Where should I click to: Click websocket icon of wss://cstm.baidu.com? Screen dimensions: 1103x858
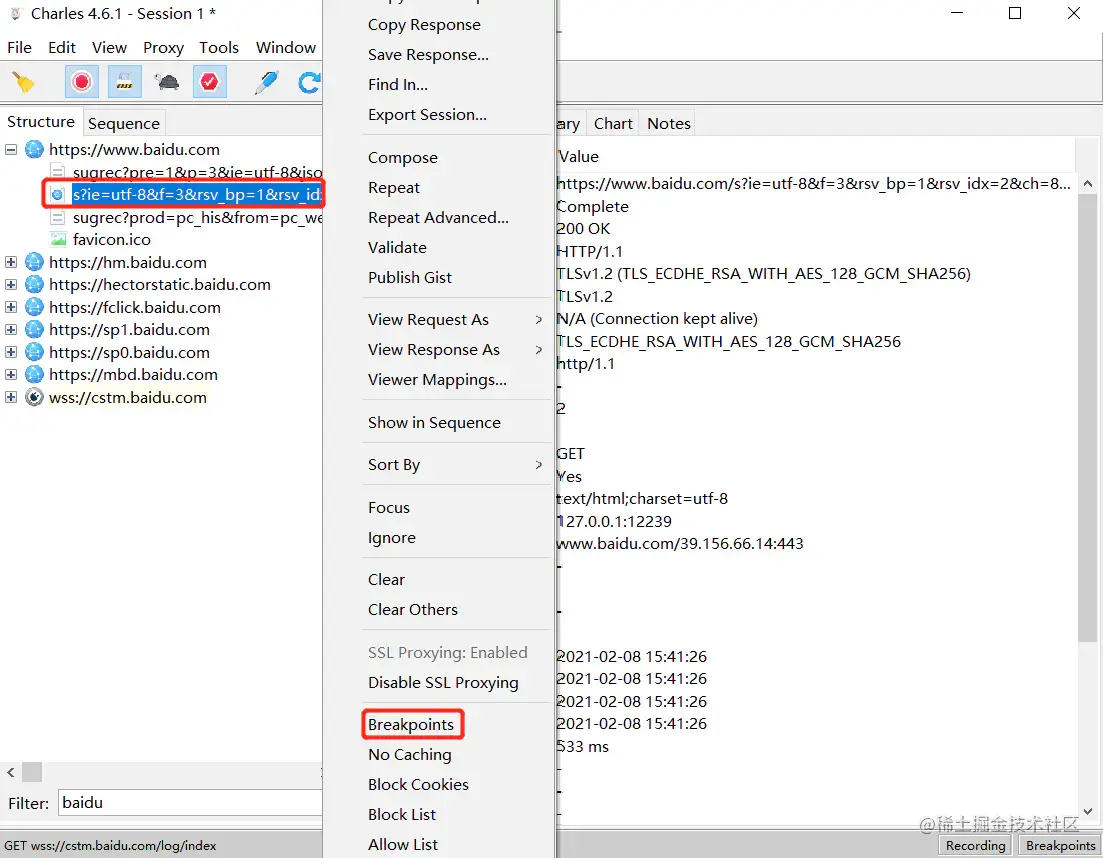click(x=34, y=397)
